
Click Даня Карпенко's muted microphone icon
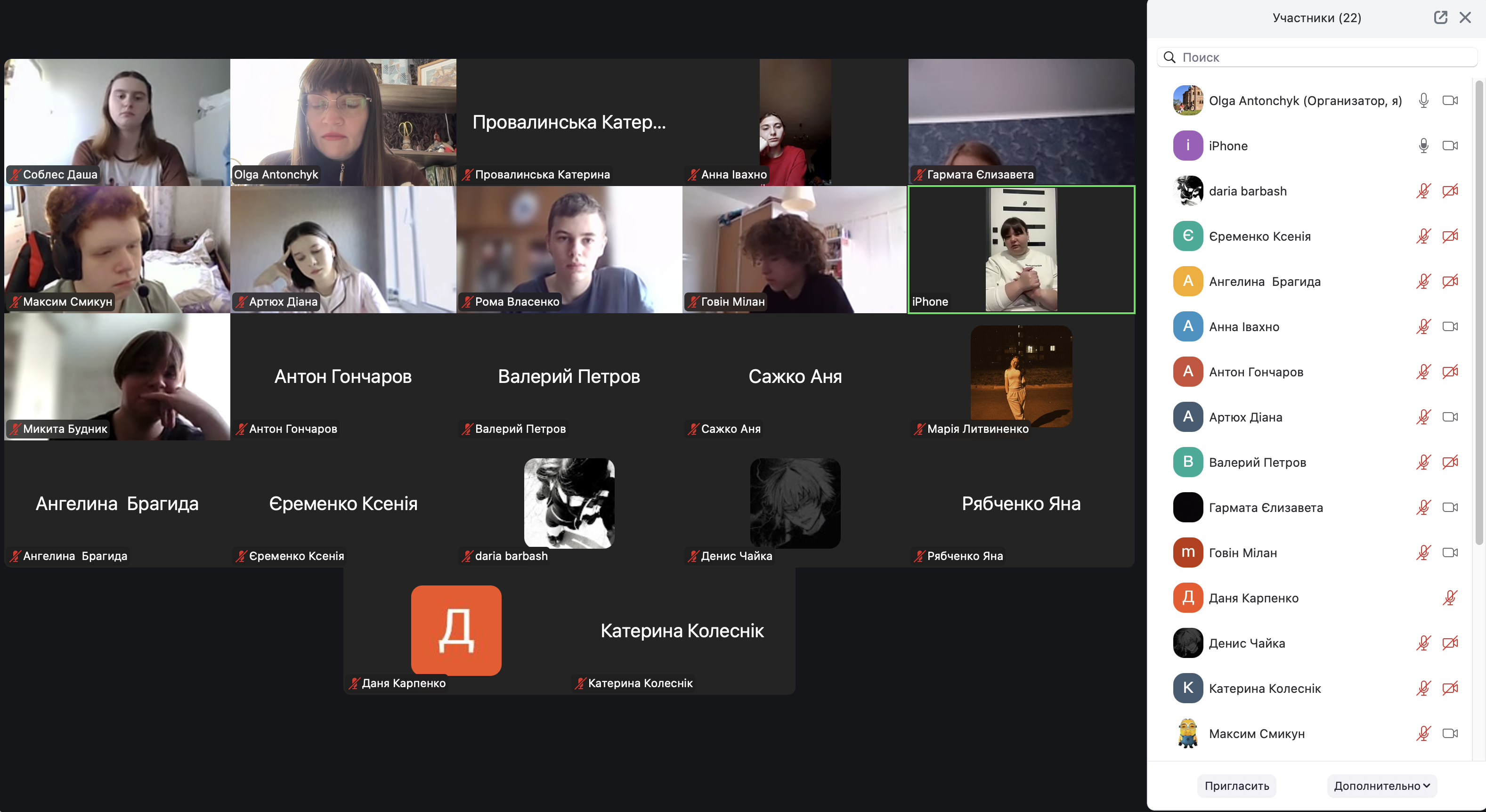click(1450, 598)
